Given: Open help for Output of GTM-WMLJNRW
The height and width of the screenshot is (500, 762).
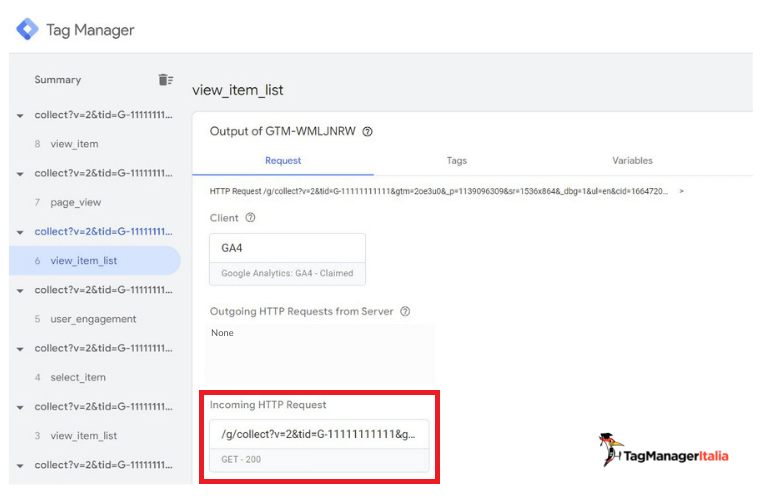Looking at the screenshot, I should coord(367,132).
